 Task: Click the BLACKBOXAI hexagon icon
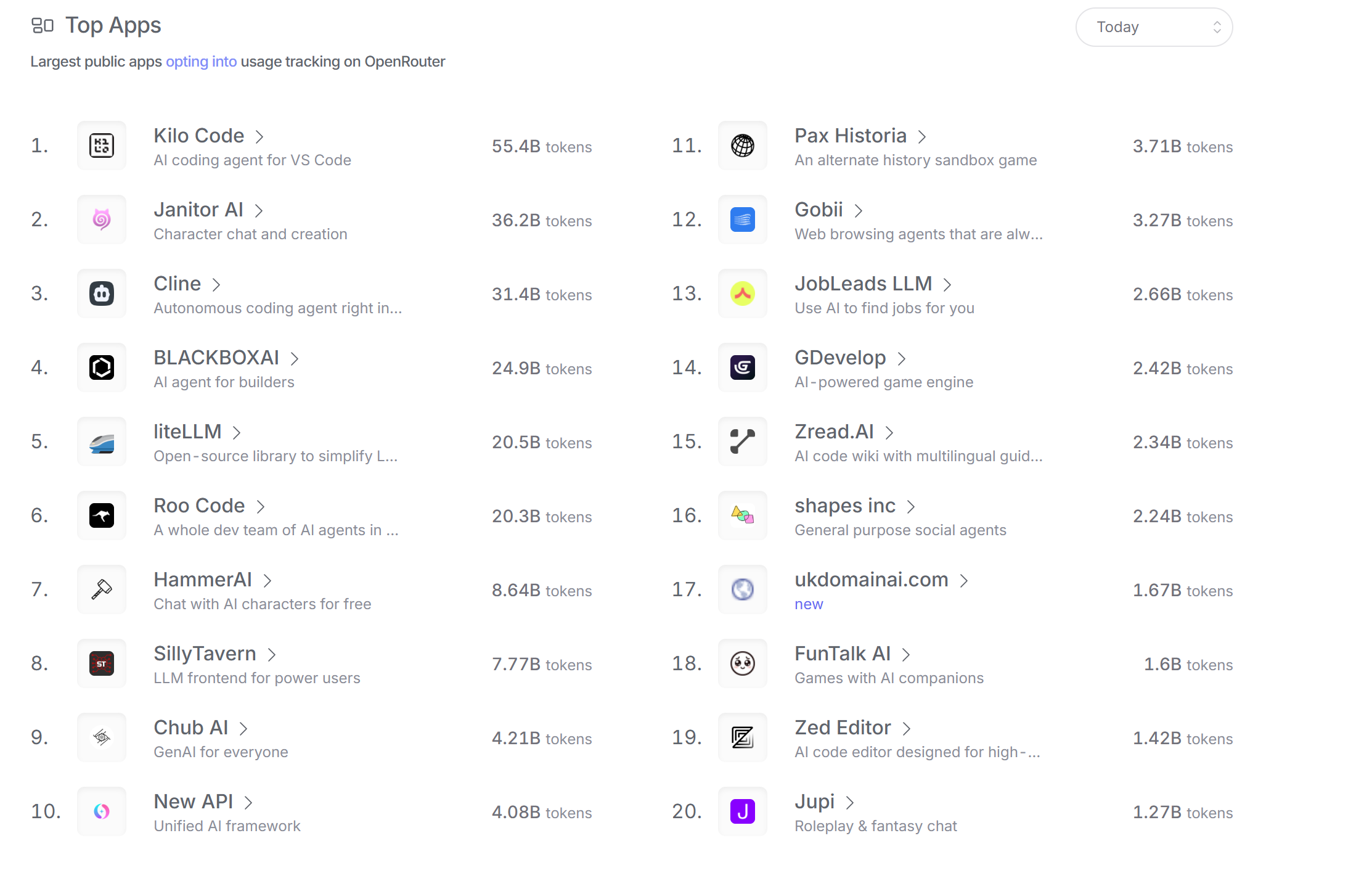coord(102,367)
